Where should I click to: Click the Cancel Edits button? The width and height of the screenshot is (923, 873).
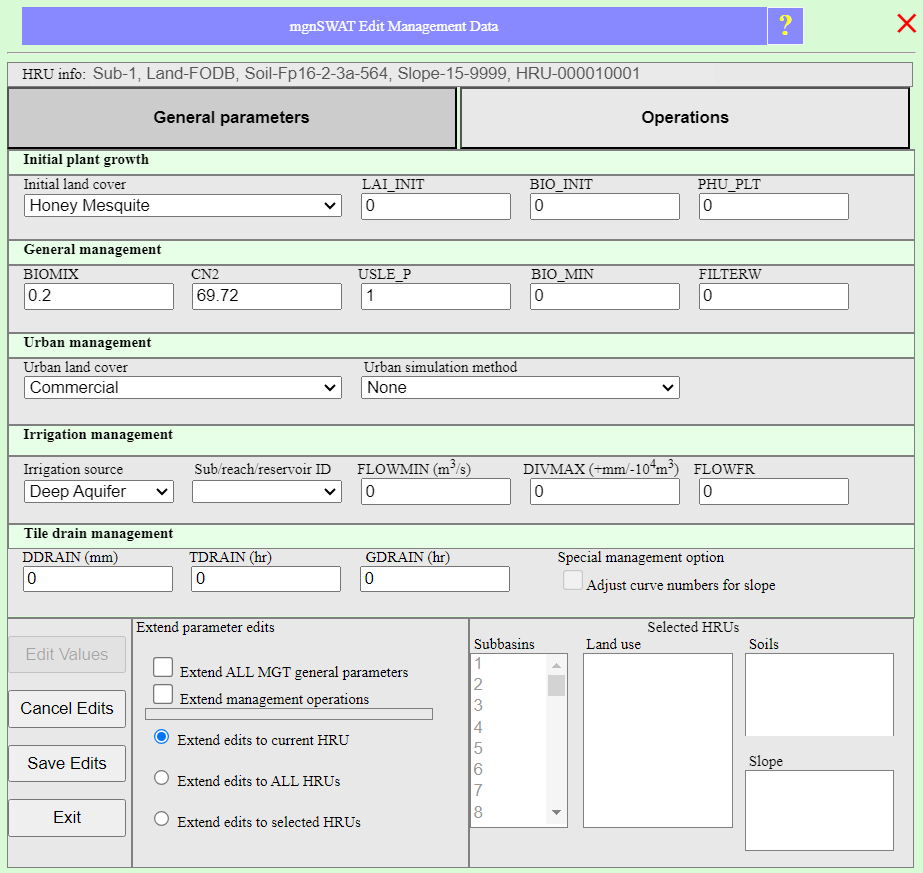pyautogui.click(x=67, y=709)
